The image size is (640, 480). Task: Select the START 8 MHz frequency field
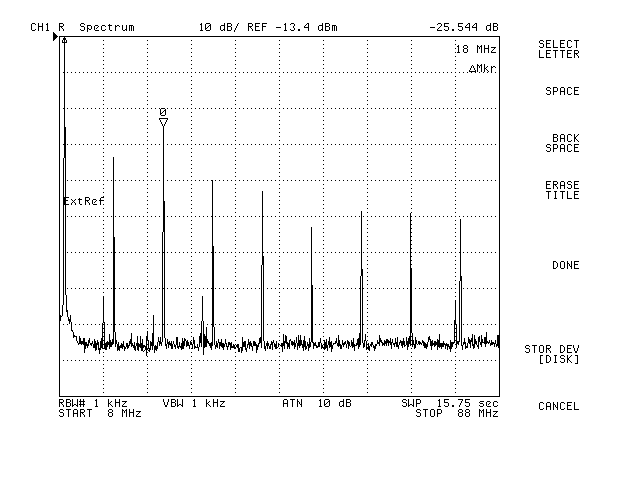100,413
